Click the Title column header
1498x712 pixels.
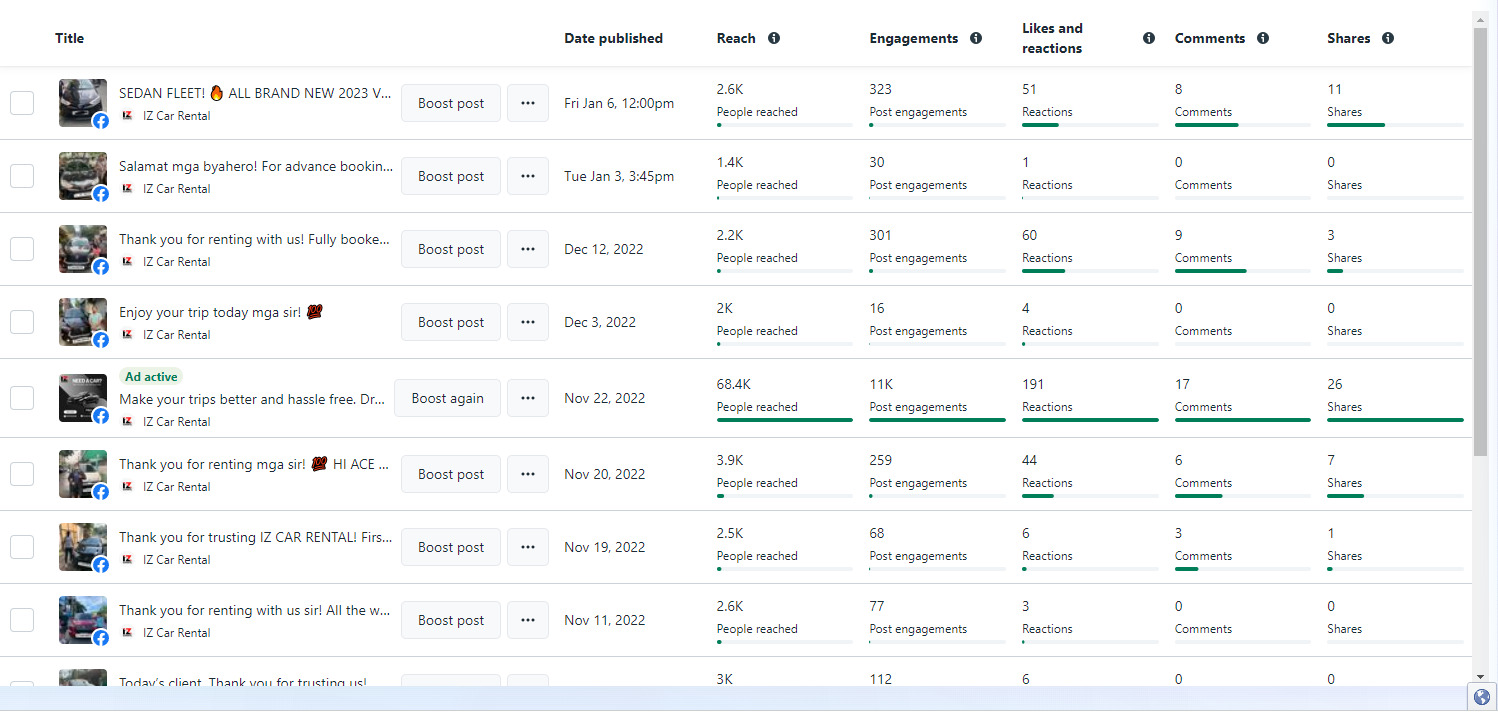tap(70, 38)
